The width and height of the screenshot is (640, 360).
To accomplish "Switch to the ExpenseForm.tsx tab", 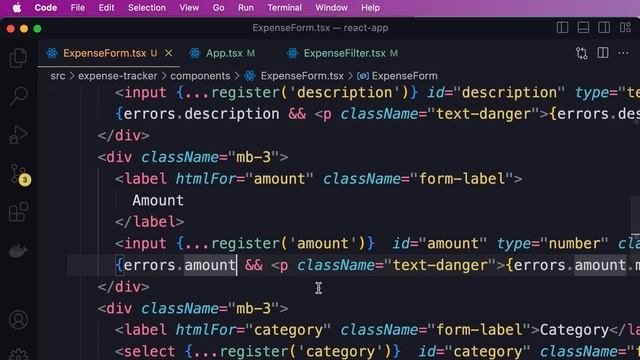I will (x=109, y=53).
